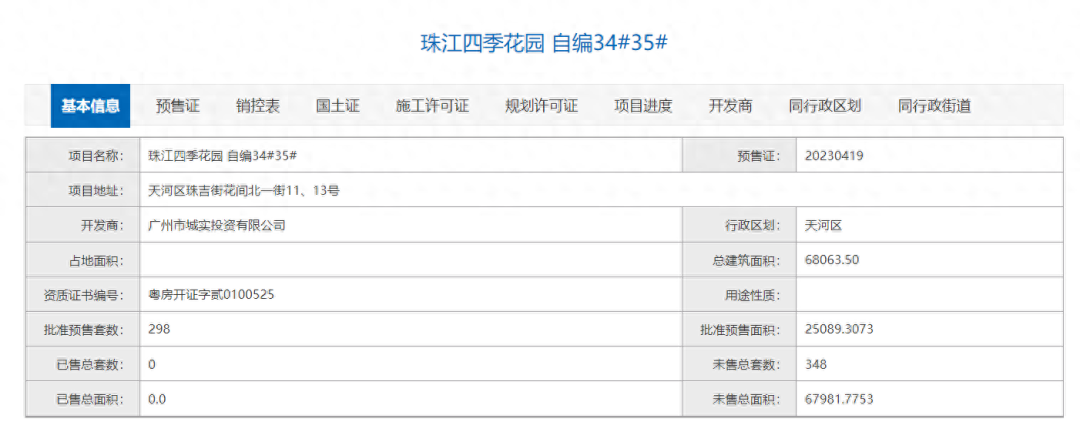The width and height of the screenshot is (1080, 422).
Task: Click the 批准预售套数 label cell
Action: coord(83,330)
